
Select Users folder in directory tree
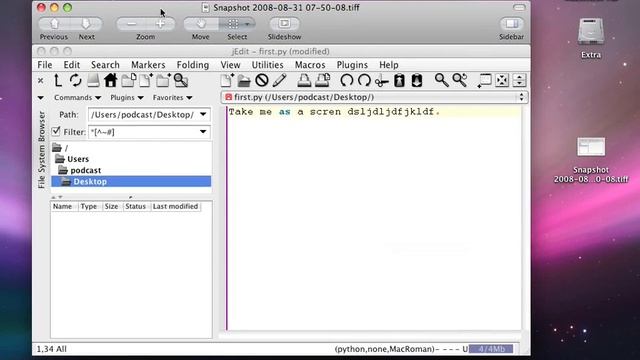tap(72, 159)
